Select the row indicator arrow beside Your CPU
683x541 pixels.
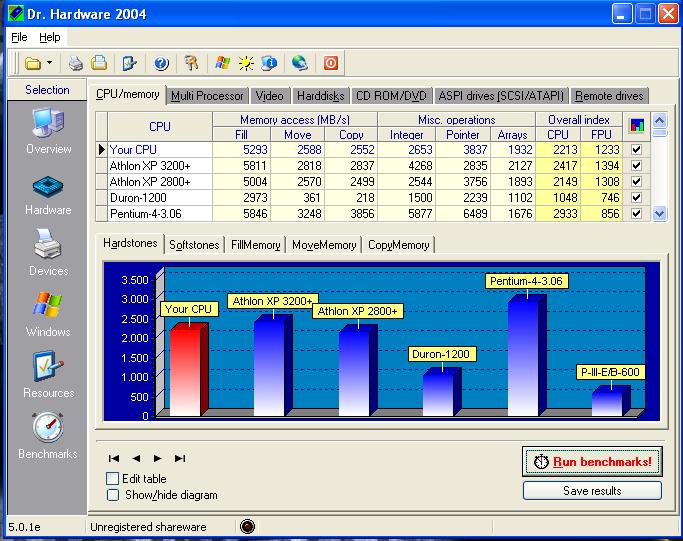point(101,149)
